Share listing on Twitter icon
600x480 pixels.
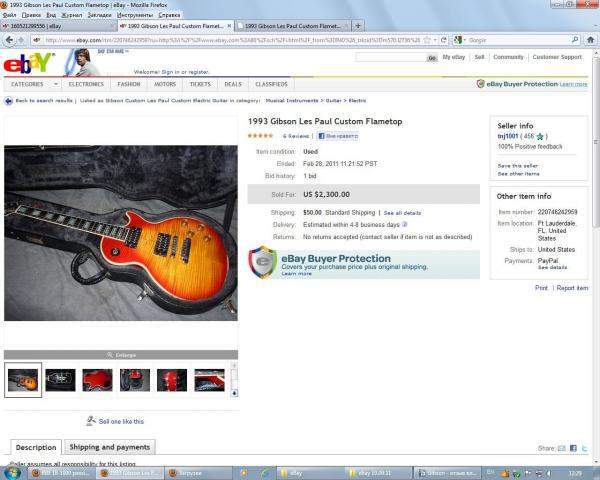coord(584,448)
